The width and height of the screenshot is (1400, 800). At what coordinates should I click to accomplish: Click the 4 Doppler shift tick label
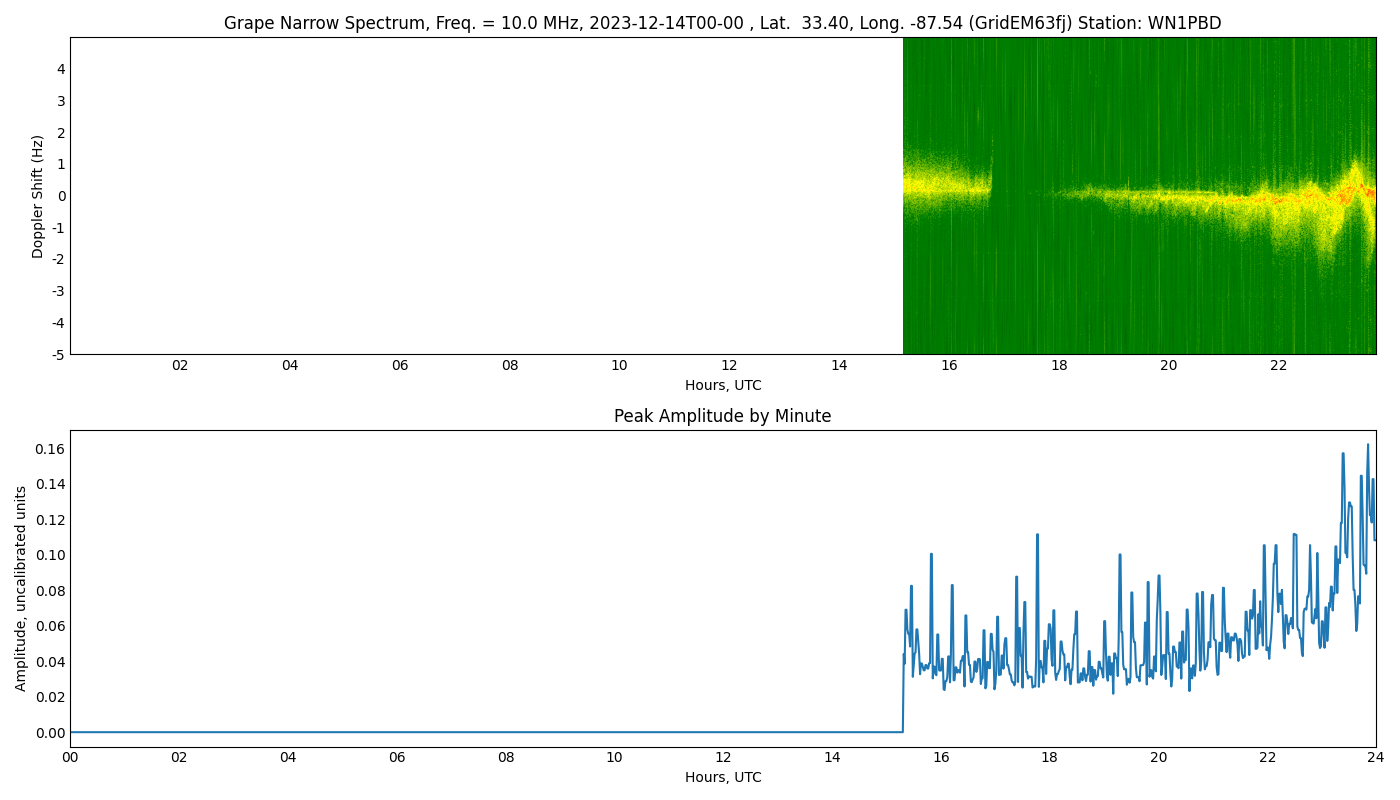coord(61,69)
